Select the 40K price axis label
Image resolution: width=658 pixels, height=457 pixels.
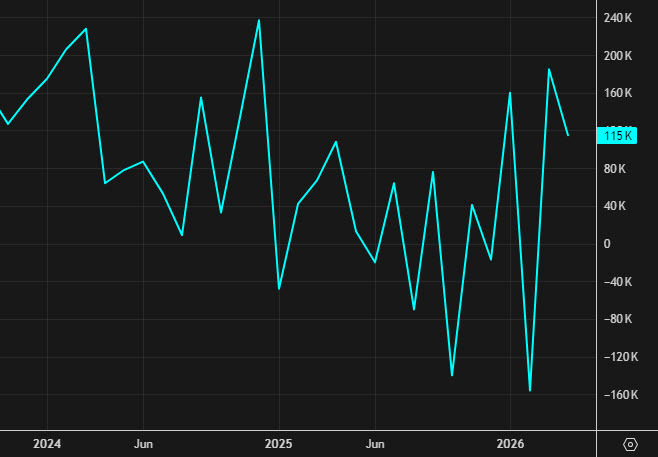(614, 206)
